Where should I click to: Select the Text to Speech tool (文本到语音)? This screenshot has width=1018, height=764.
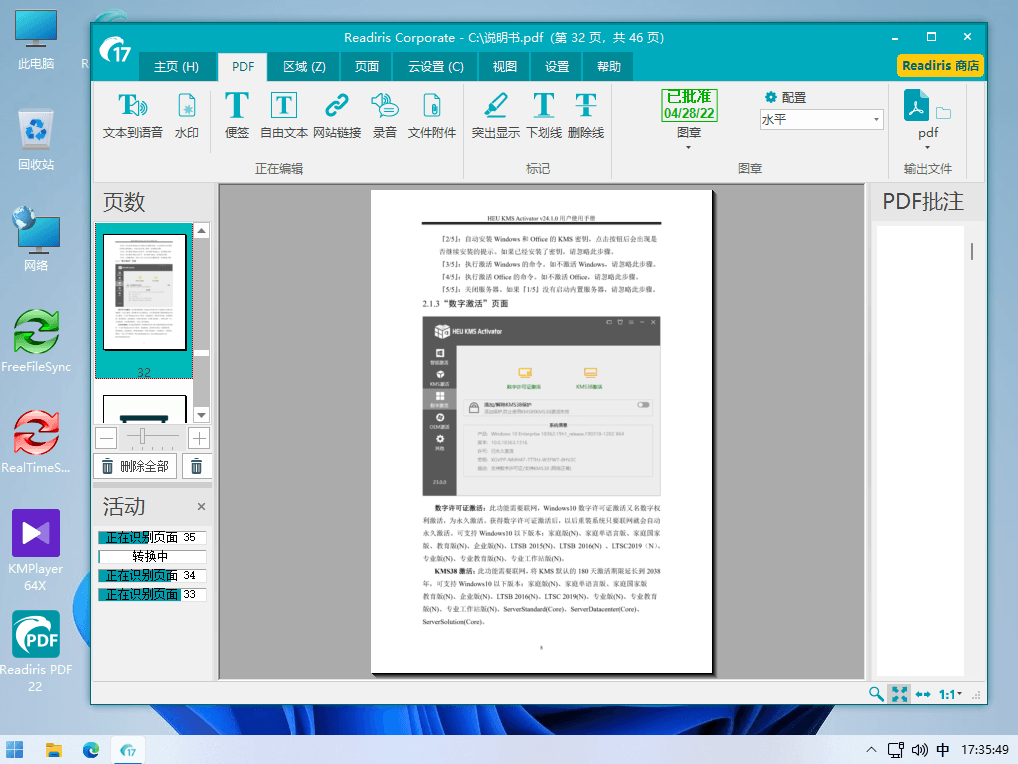coord(132,115)
